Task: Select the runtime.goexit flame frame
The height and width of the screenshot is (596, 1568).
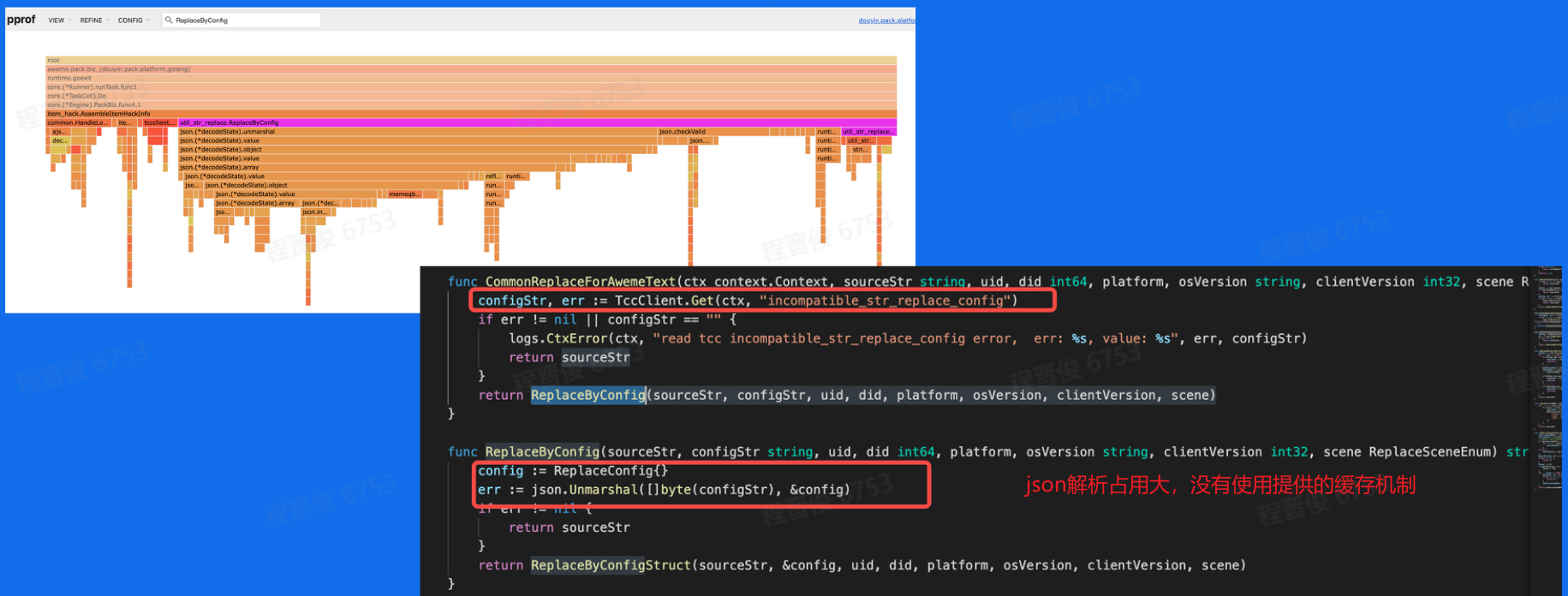Action: click(471, 78)
